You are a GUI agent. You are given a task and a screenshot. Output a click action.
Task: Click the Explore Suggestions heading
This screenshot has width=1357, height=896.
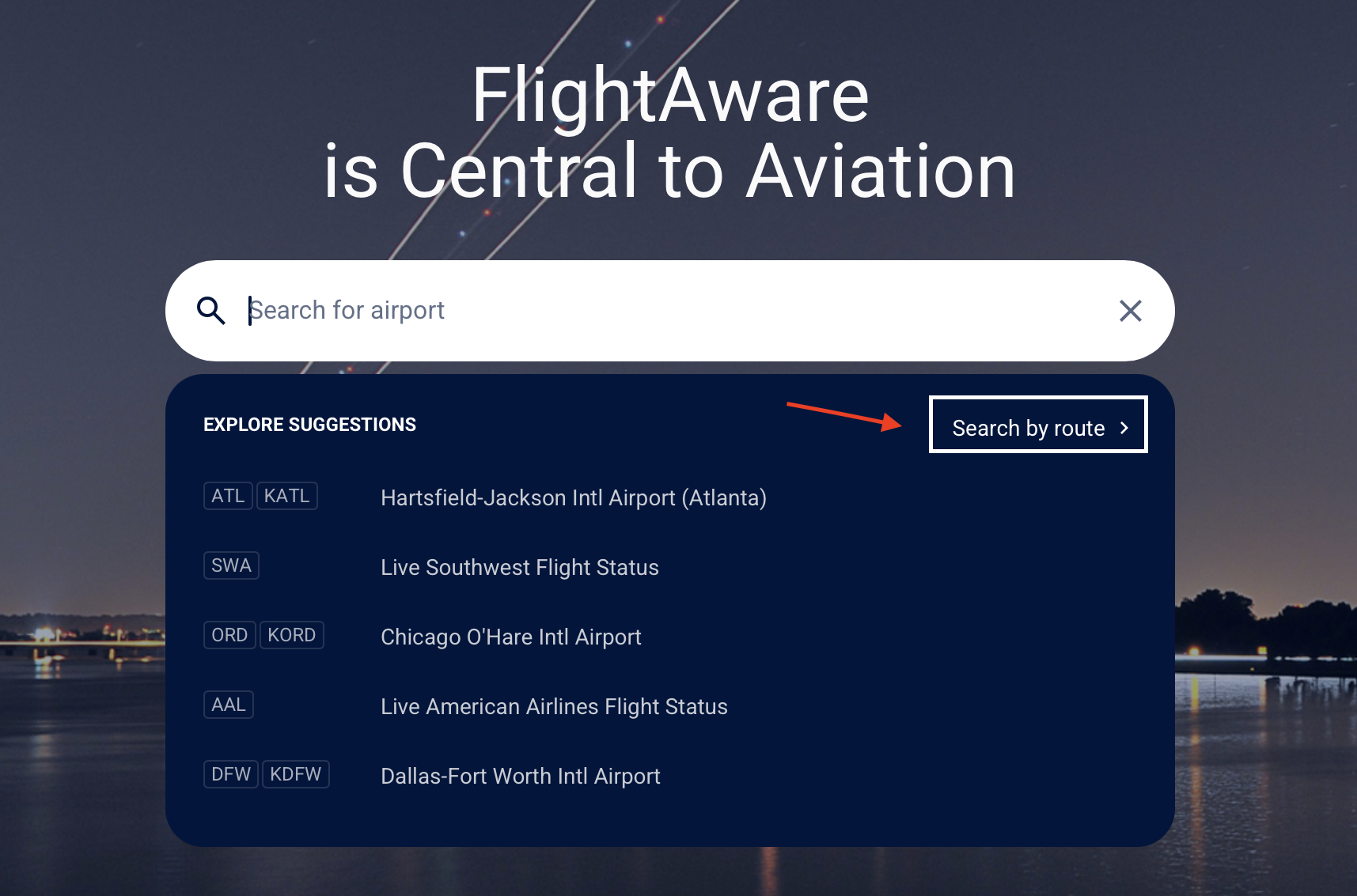[309, 425]
